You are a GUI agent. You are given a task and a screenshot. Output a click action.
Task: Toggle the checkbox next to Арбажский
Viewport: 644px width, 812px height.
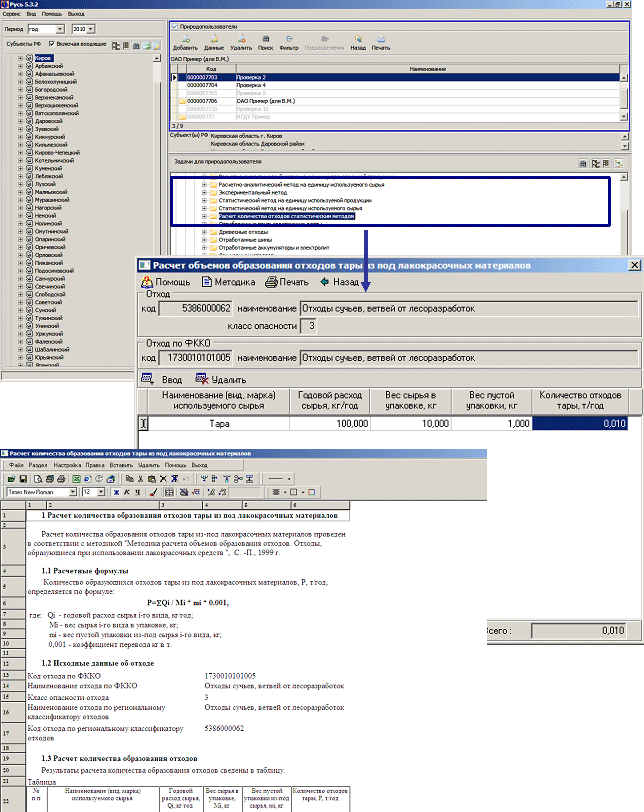[x=29, y=66]
